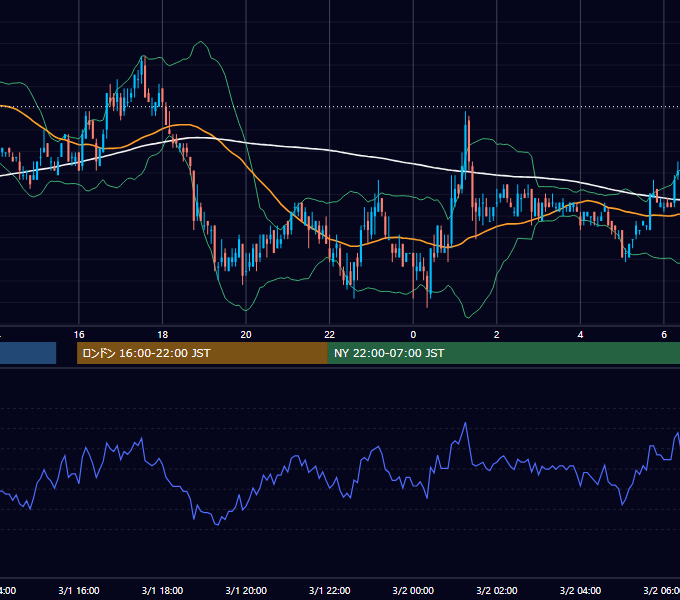Select the ロンドン 16:00-22:00 JST session bar
The width and height of the screenshot is (680, 600).
(x=202, y=353)
